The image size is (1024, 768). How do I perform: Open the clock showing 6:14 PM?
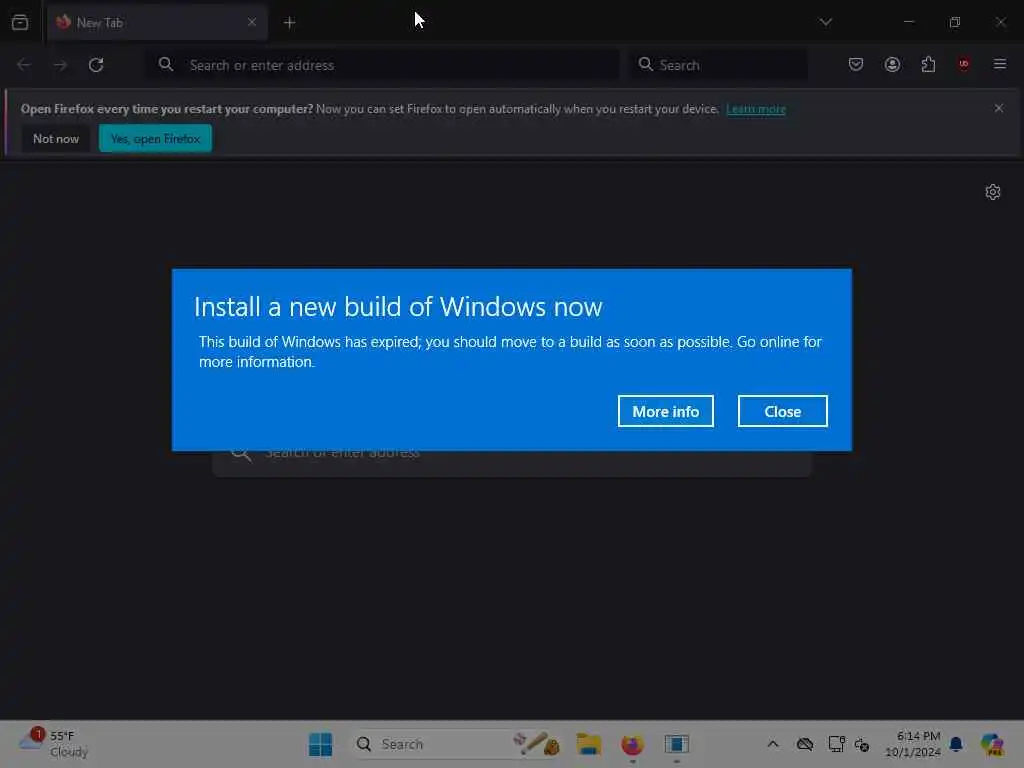tap(912, 744)
